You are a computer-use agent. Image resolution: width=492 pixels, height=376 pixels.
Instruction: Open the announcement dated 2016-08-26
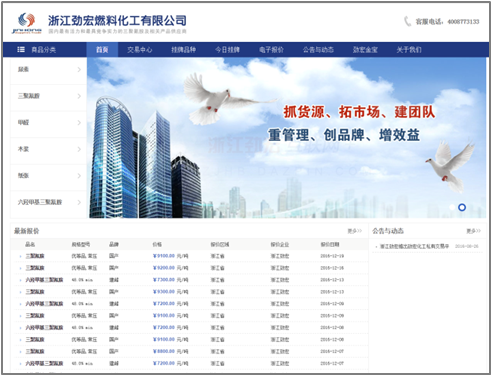[414, 246]
